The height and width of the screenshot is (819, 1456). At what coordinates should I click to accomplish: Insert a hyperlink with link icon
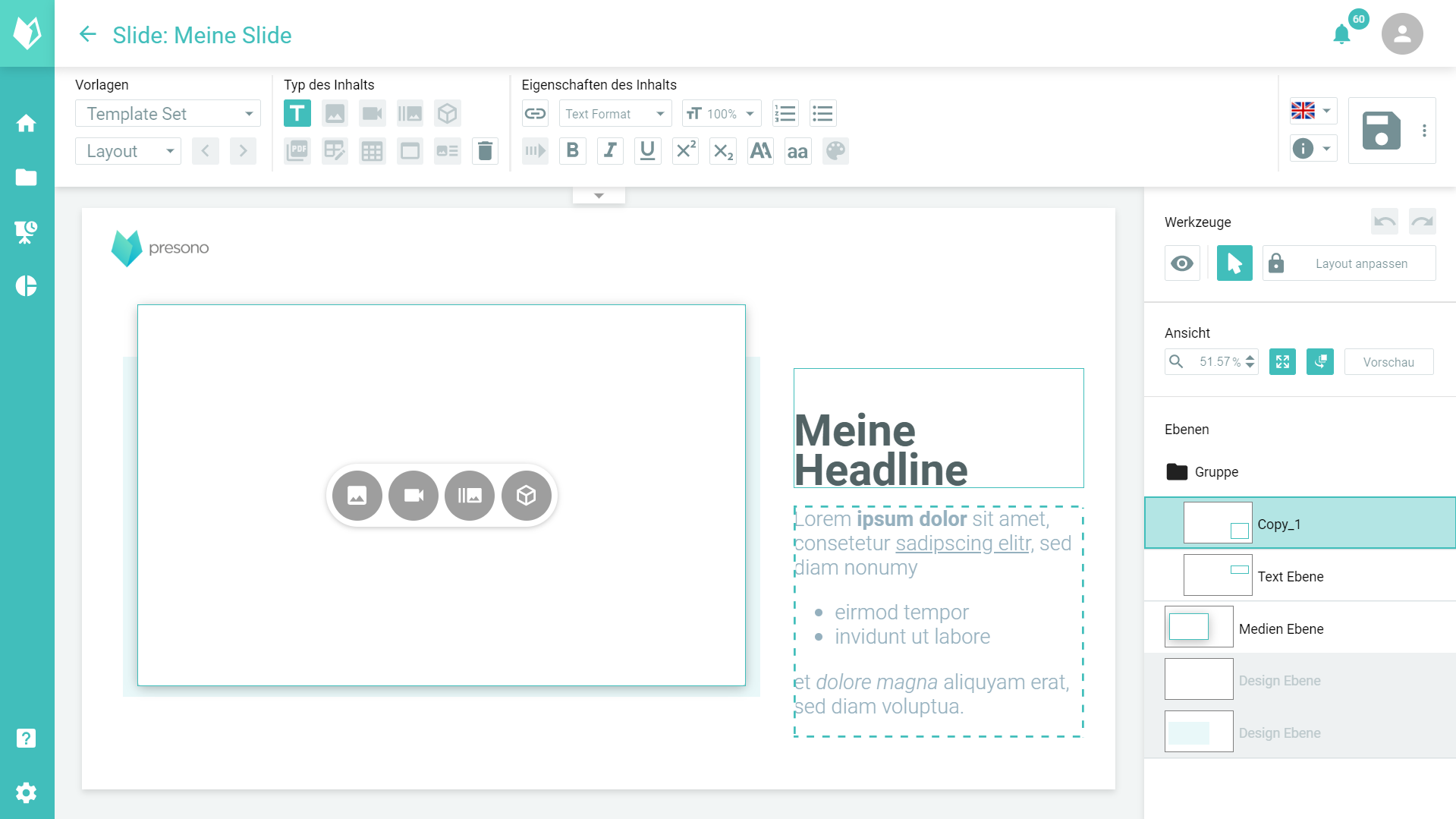pyautogui.click(x=535, y=114)
